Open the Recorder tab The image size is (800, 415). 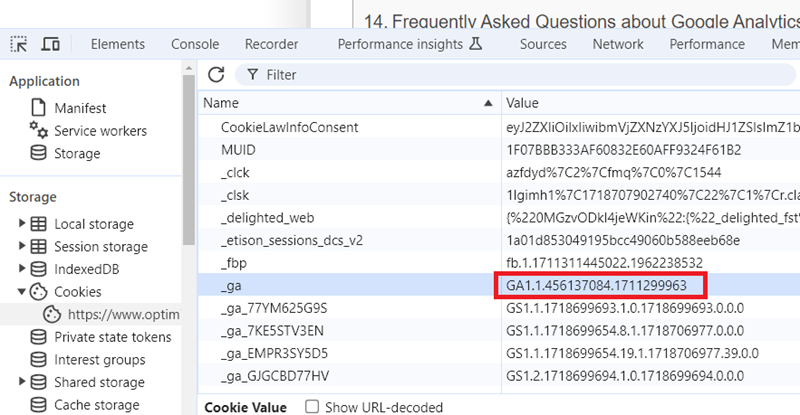coord(271,44)
